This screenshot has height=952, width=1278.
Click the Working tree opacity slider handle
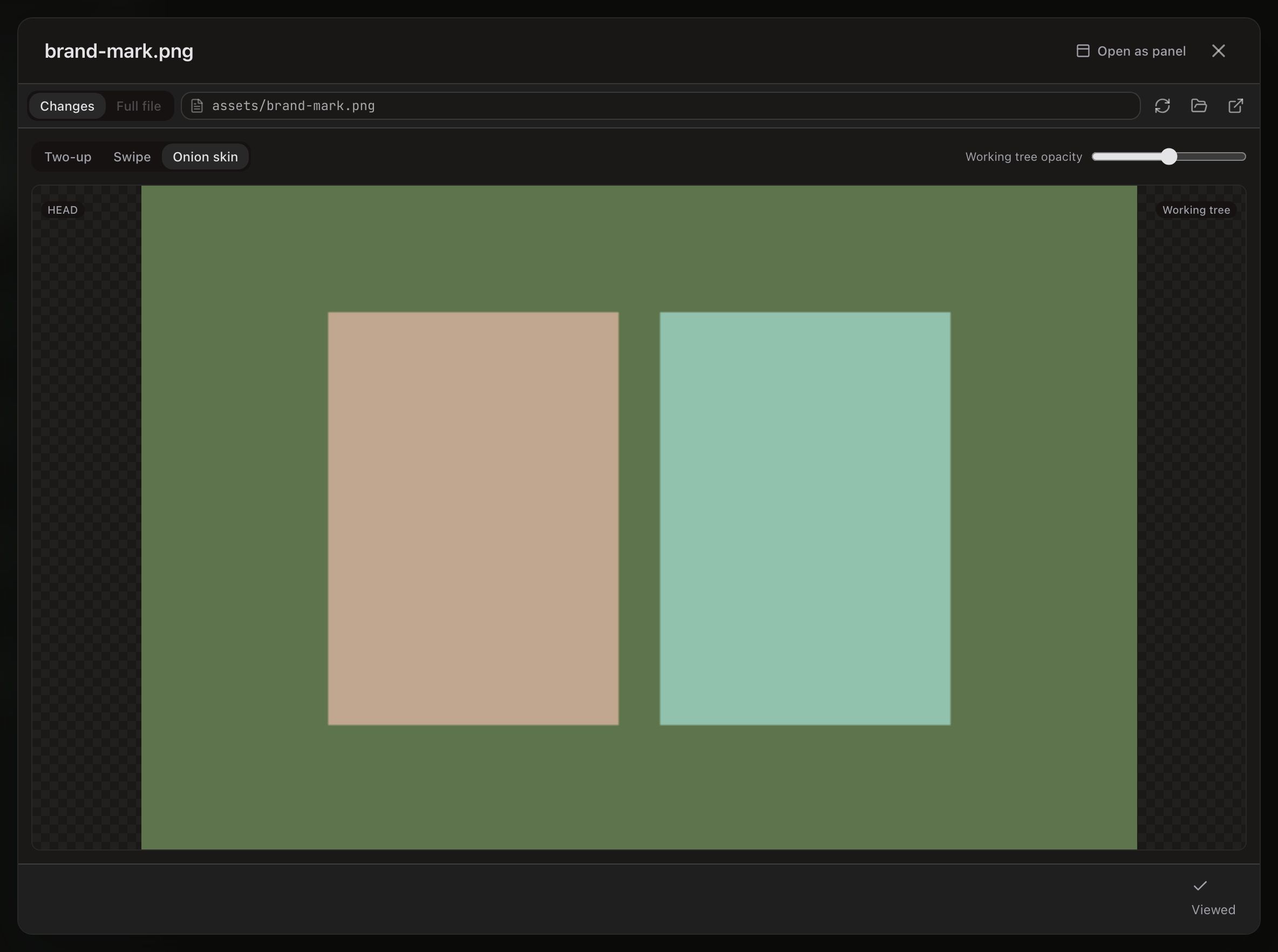coord(1168,157)
